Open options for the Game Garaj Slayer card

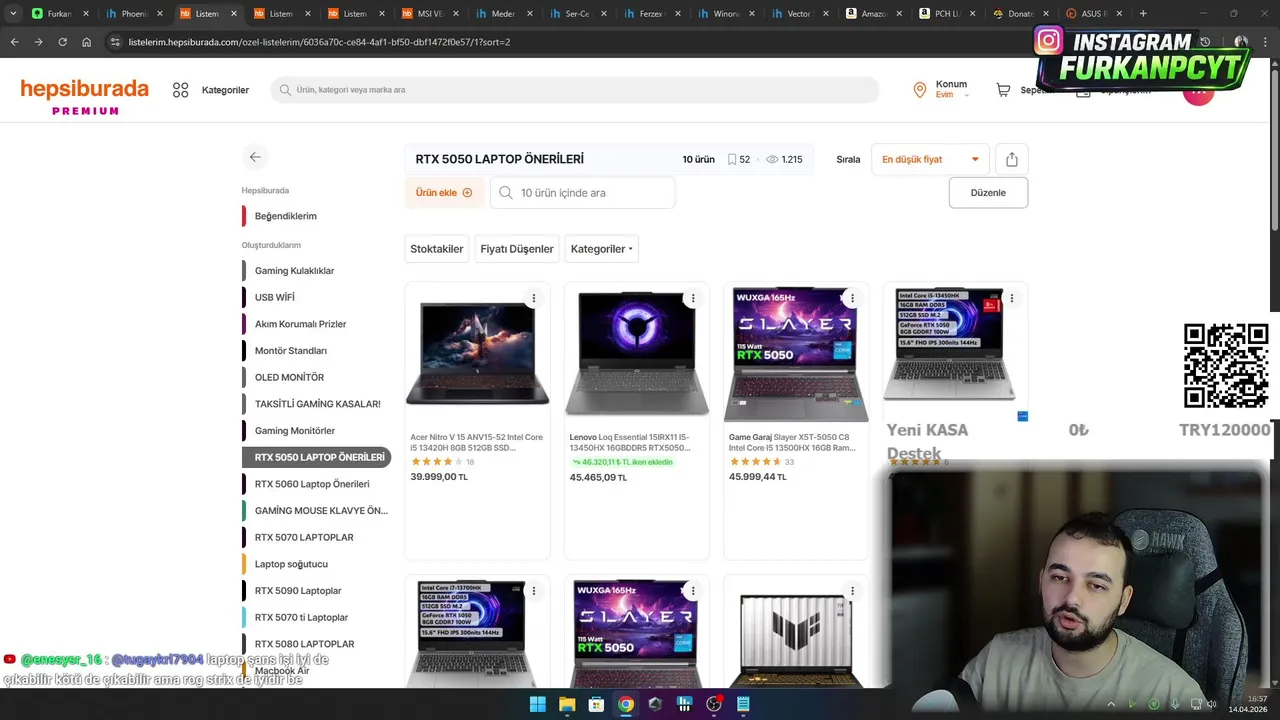pos(852,298)
